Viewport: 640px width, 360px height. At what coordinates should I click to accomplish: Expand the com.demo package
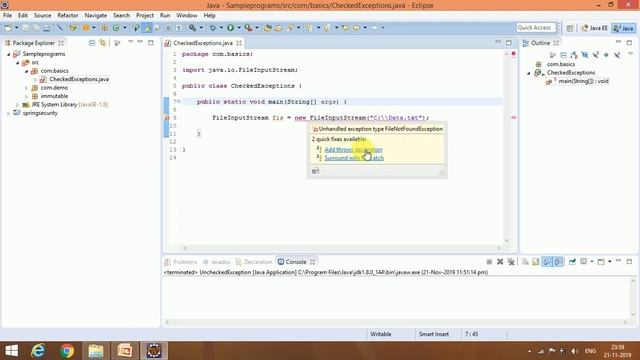(x=27, y=88)
